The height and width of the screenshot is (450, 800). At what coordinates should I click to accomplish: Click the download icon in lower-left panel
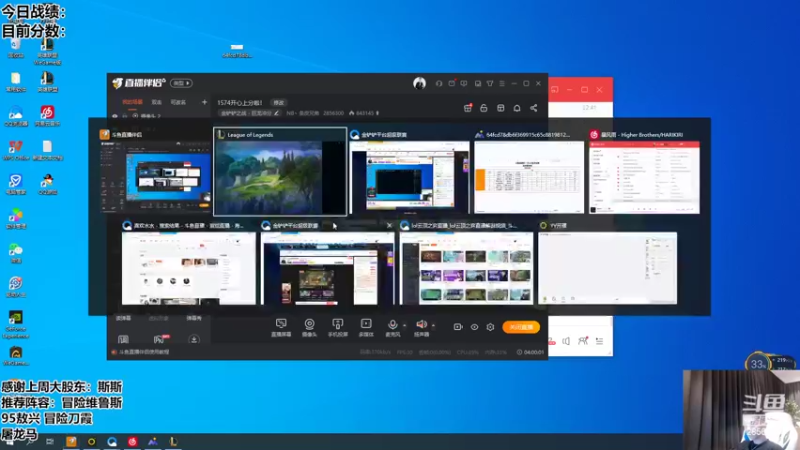point(194,339)
